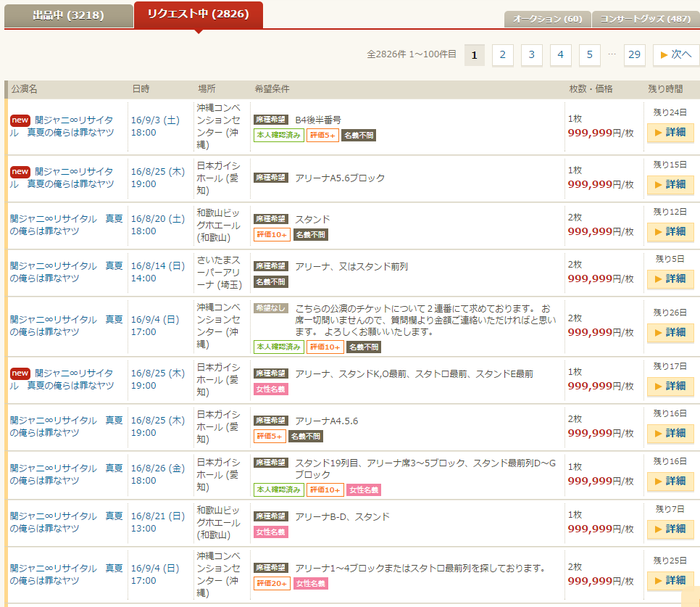
Task: Switch to the 出品中 (3218) tab
Action: pyautogui.click(x=68, y=16)
